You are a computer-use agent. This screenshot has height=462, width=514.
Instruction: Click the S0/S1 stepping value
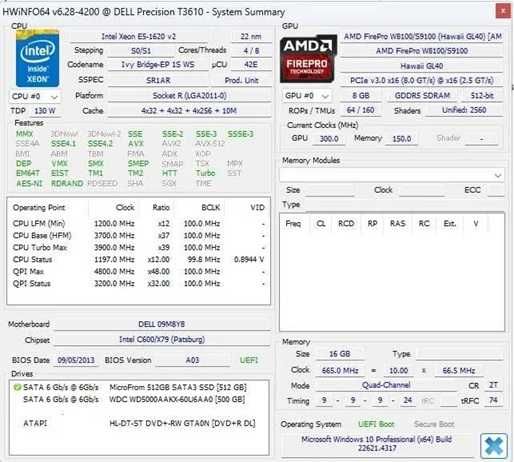pyautogui.click(x=141, y=51)
